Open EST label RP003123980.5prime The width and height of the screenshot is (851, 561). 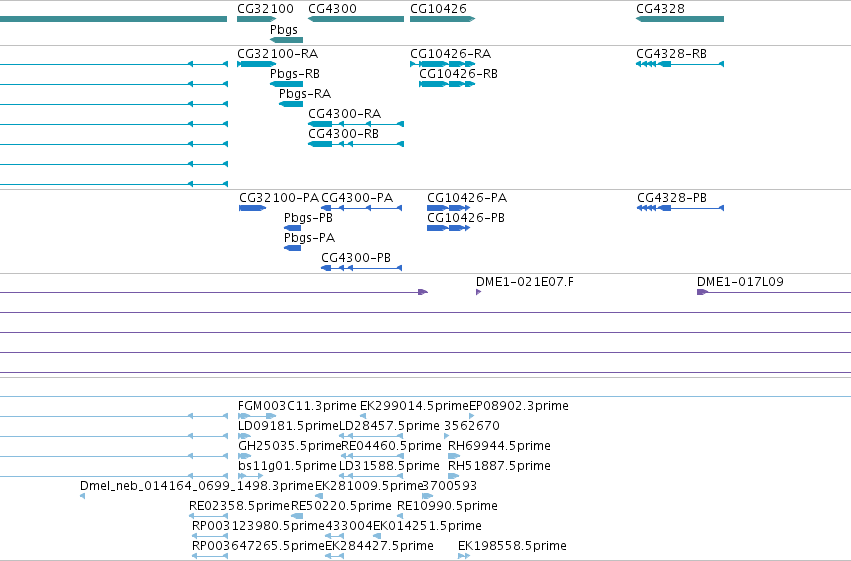[258, 526]
